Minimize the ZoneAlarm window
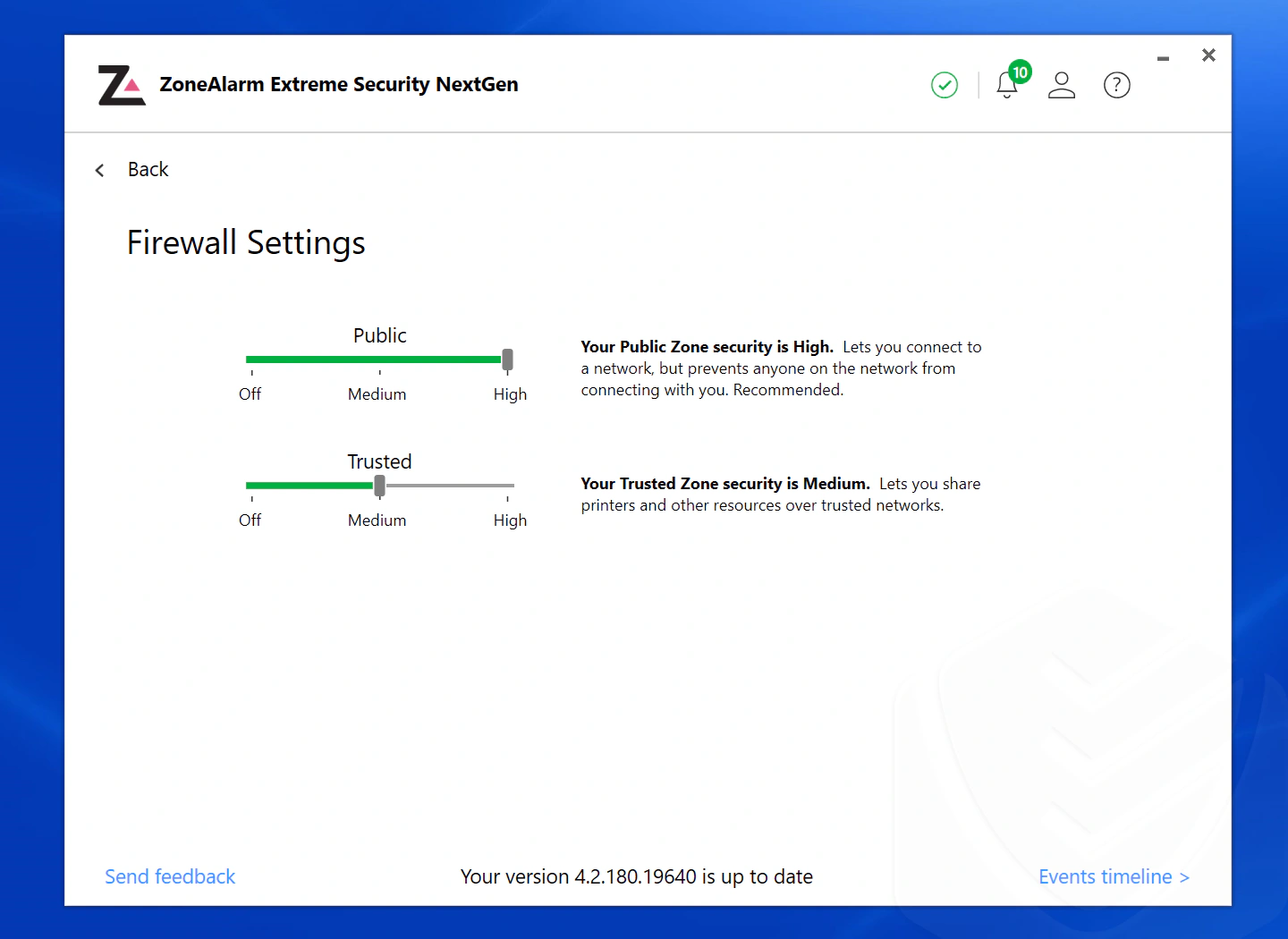 click(1163, 58)
